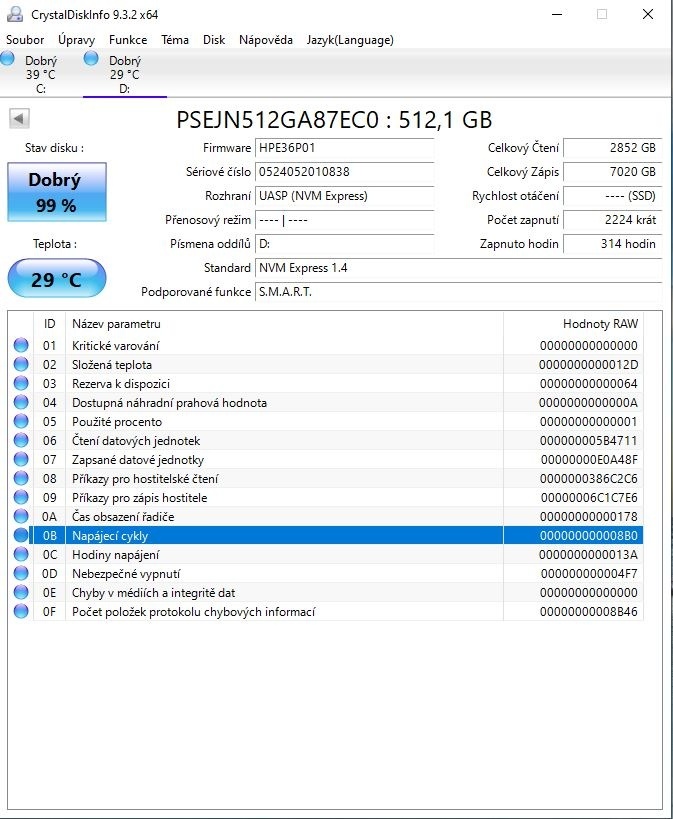Click the status orb of Použité procento row
Viewport: 673px width, 819px height.
click(21, 421)
